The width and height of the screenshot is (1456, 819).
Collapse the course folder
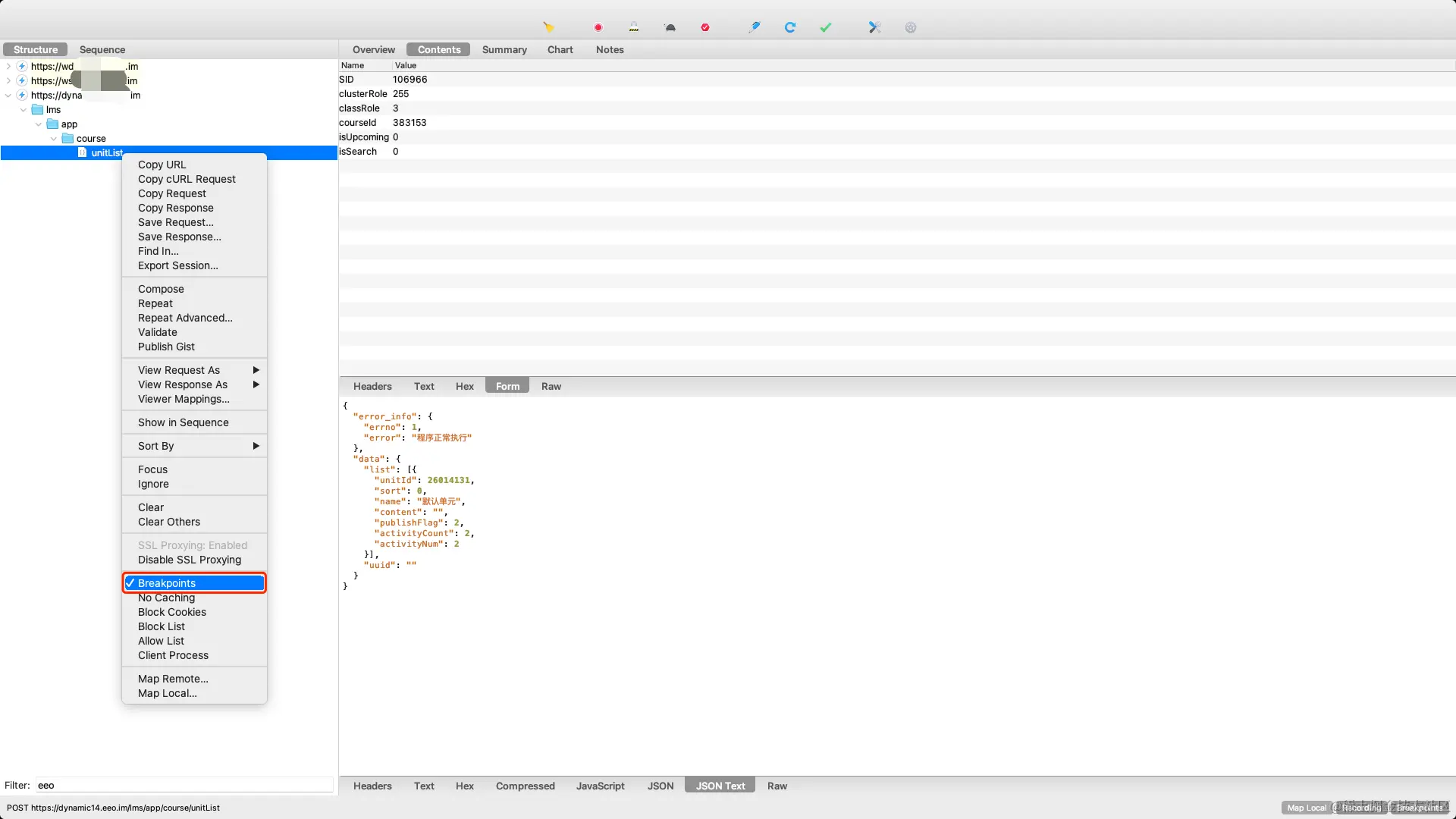[54, 139]
